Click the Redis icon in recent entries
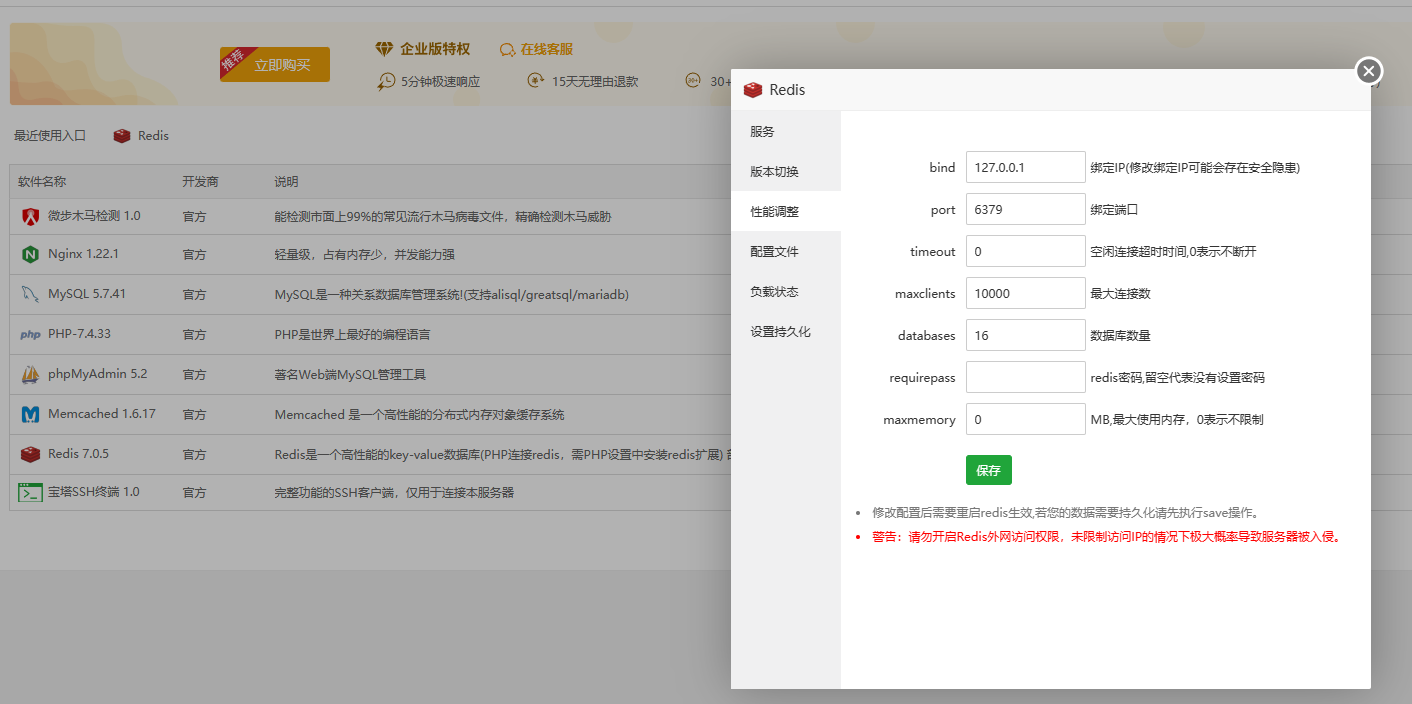1412x704 pixels. click(x=122, y=136)
